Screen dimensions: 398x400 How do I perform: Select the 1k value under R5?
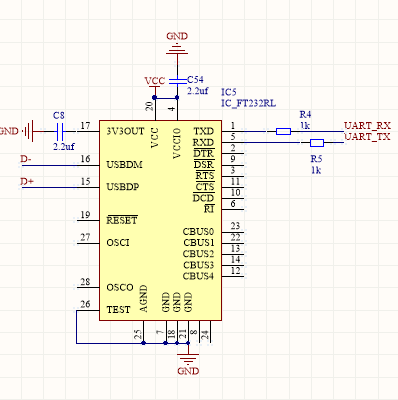pyautogui.click(x=316, y=170)
